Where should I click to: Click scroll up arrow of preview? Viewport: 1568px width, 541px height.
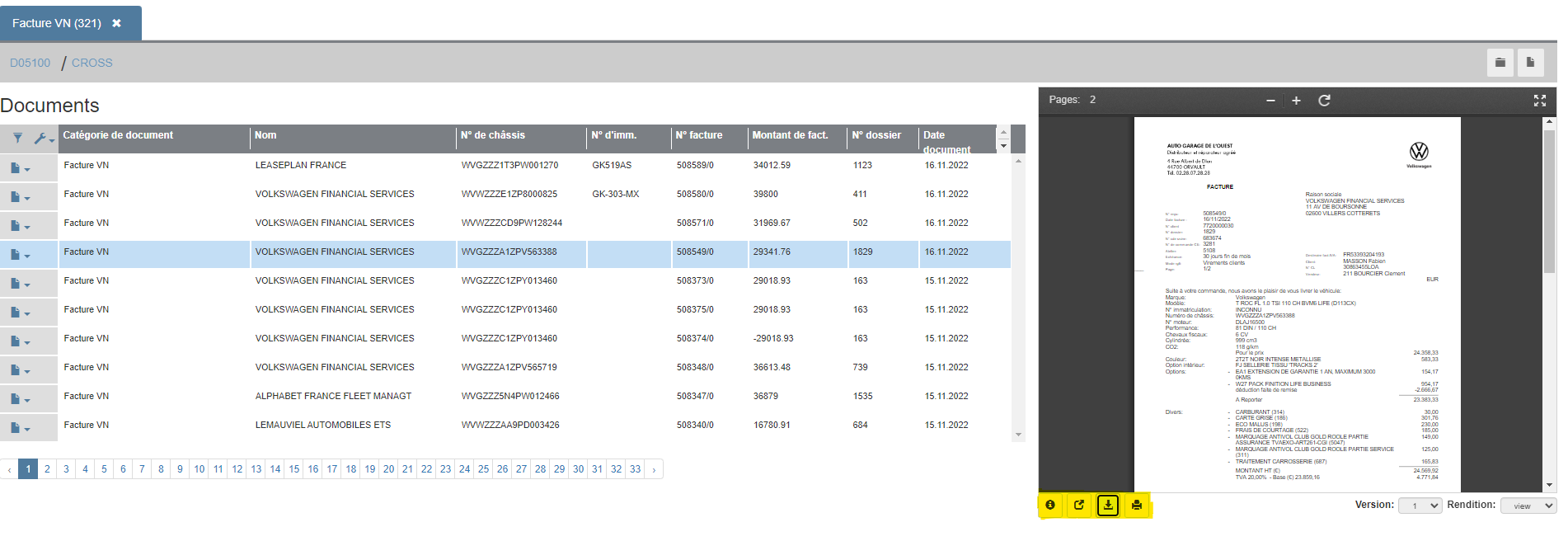pyautogui.click(x=1549, y=121)
